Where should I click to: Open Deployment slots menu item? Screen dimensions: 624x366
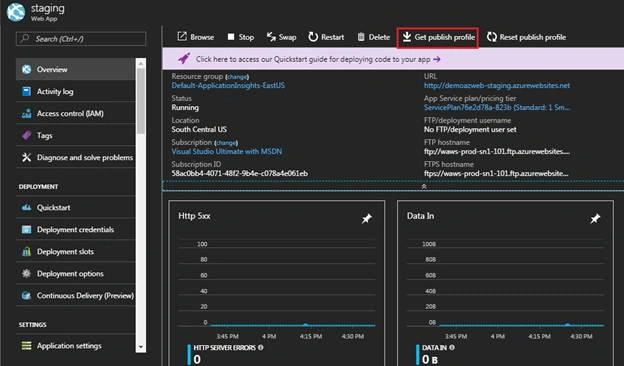click(76, 251)
